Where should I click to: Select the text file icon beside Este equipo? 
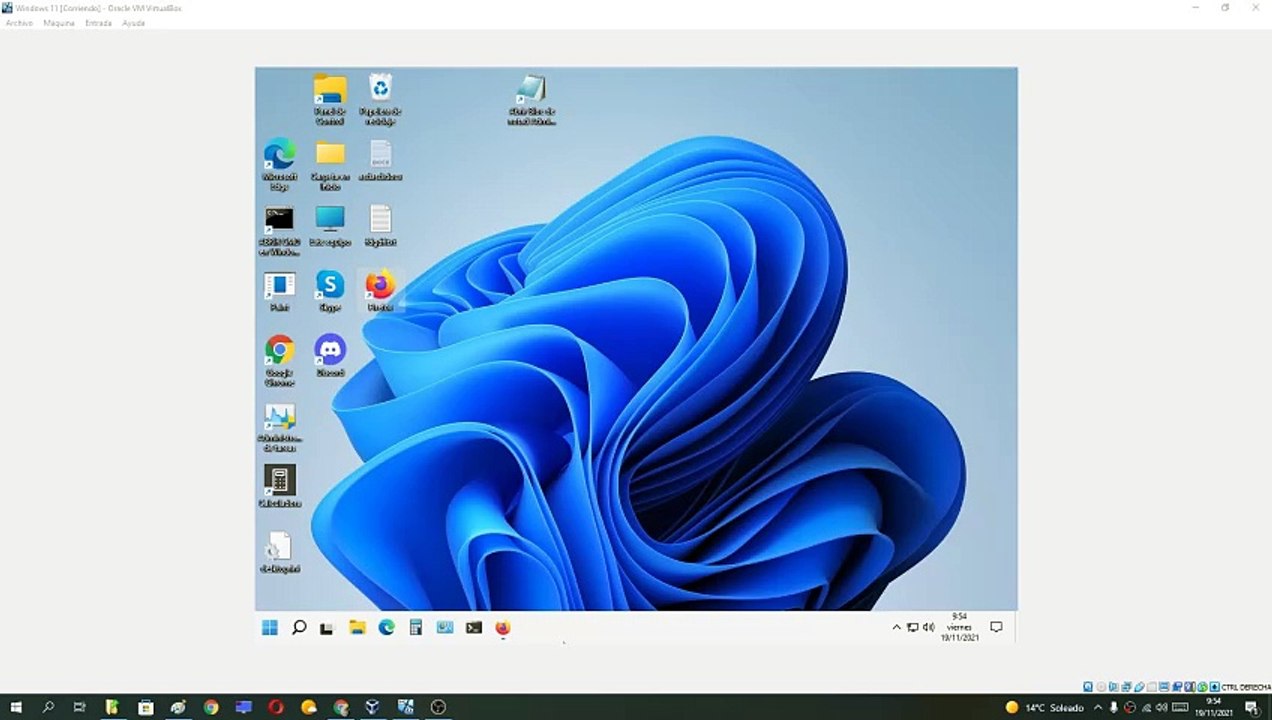[x=380, y=226]
